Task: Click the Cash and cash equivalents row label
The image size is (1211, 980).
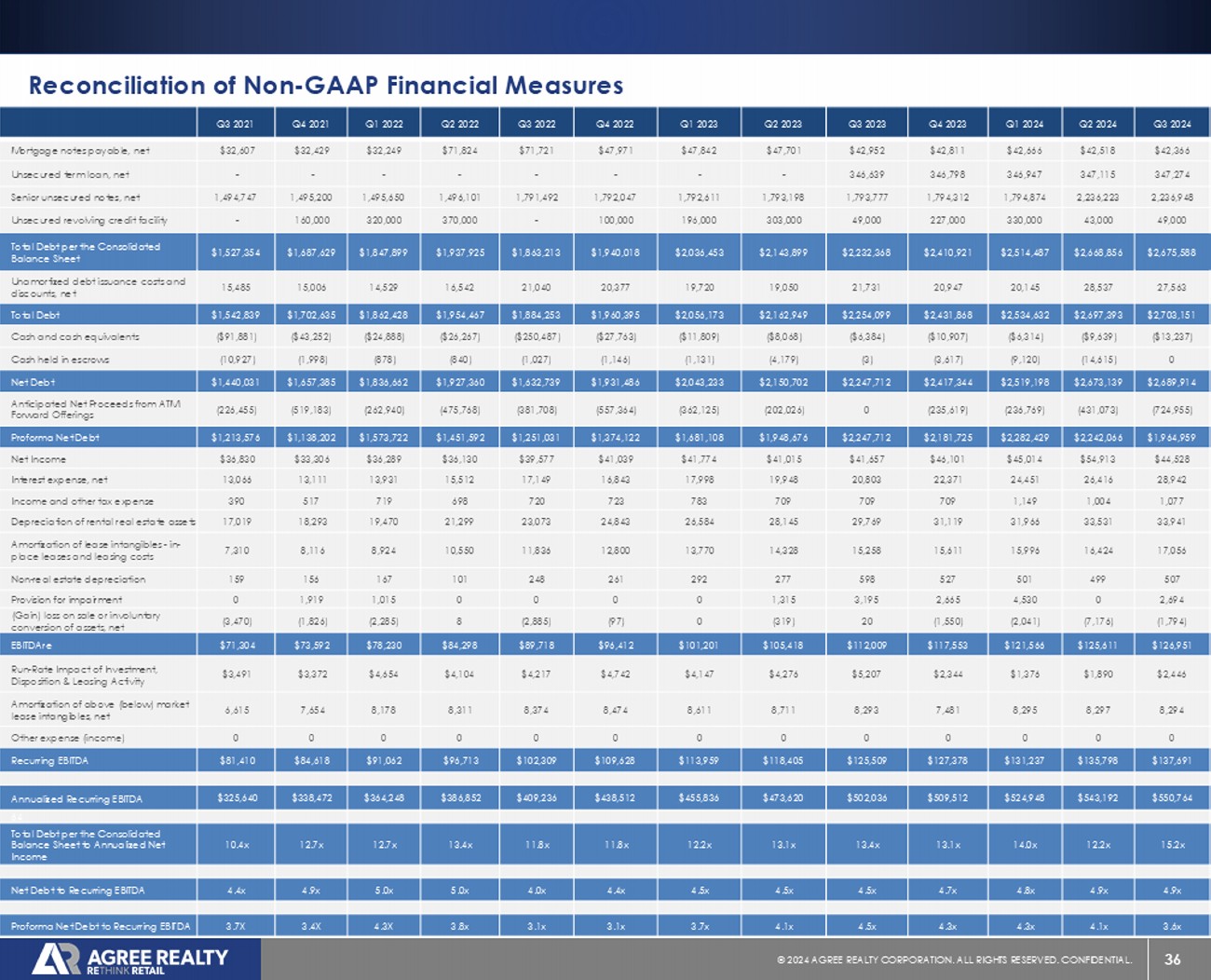Action: [75, 337]
